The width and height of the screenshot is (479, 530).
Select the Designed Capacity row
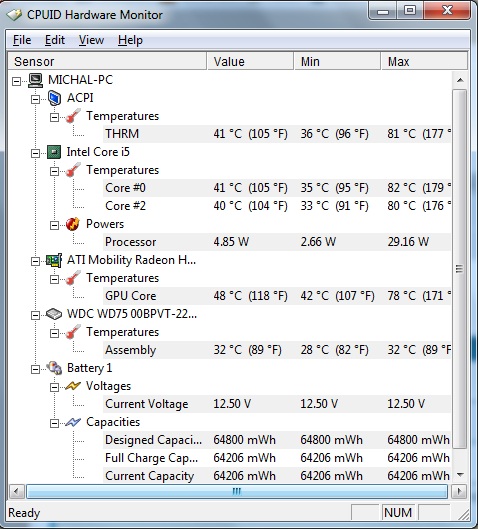[x=277, y=440]
